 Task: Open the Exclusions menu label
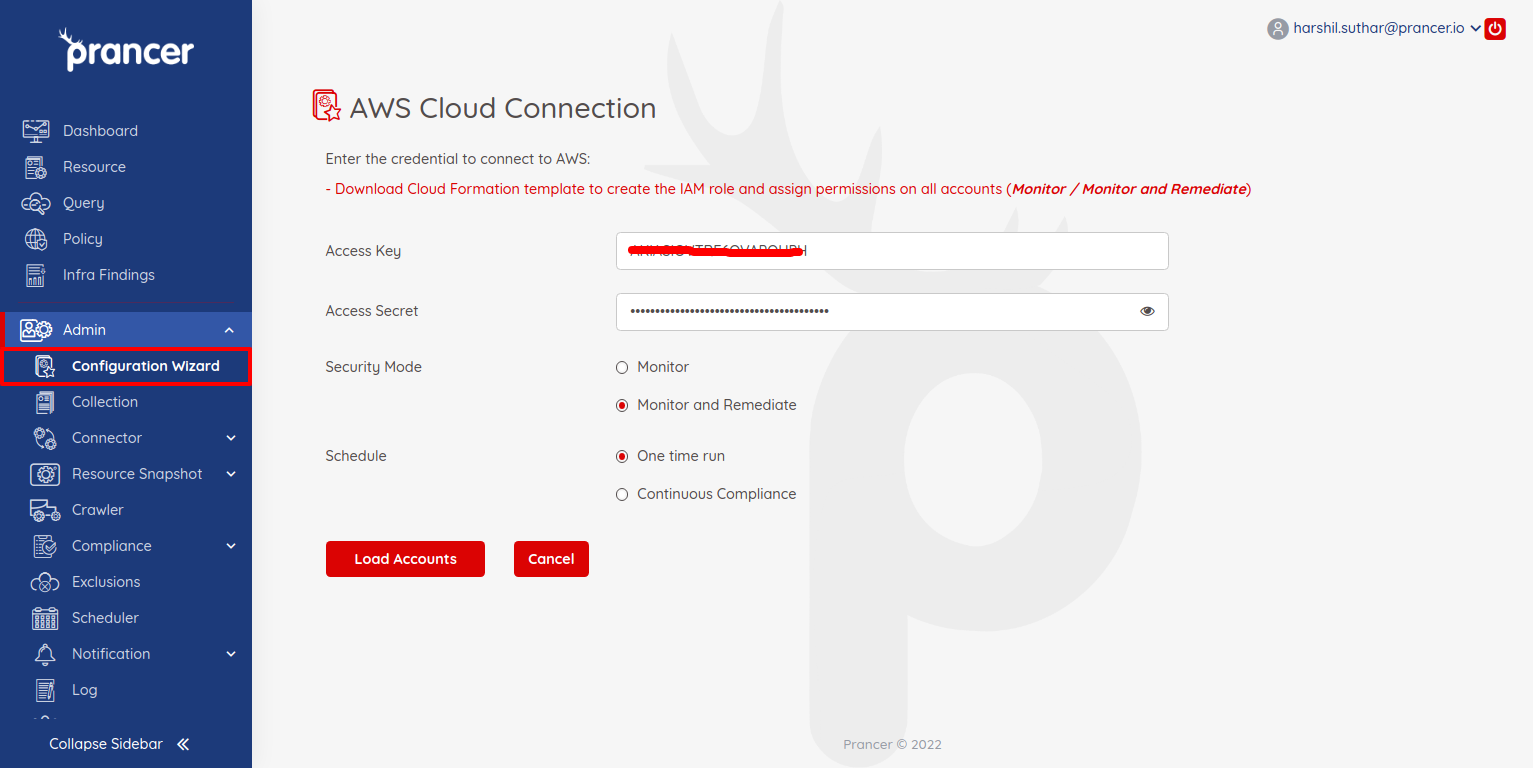tap(106, 582)
